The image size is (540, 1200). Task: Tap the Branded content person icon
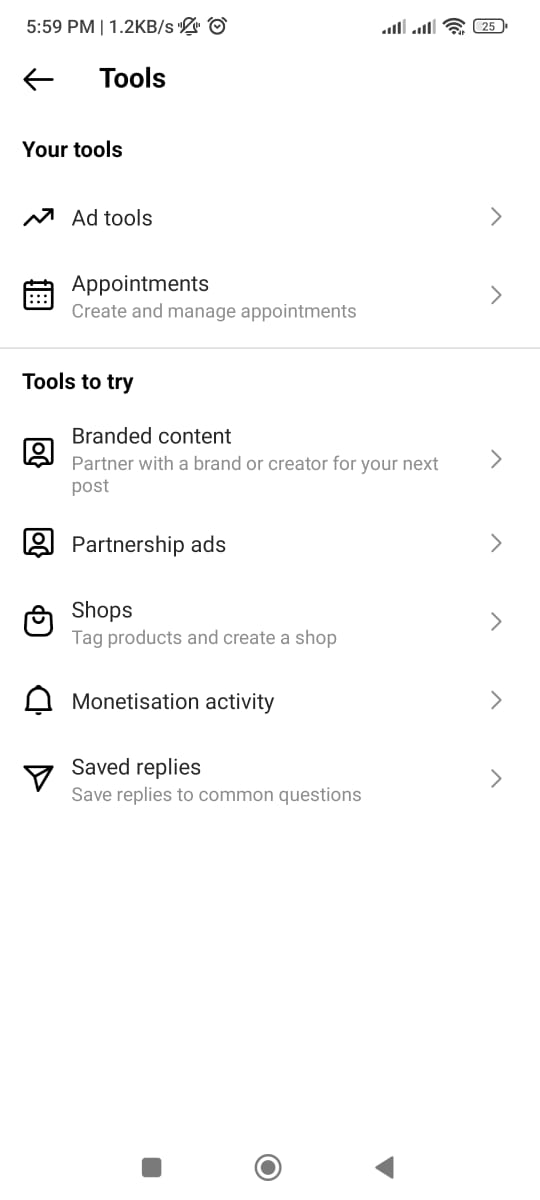pos(38,454)
